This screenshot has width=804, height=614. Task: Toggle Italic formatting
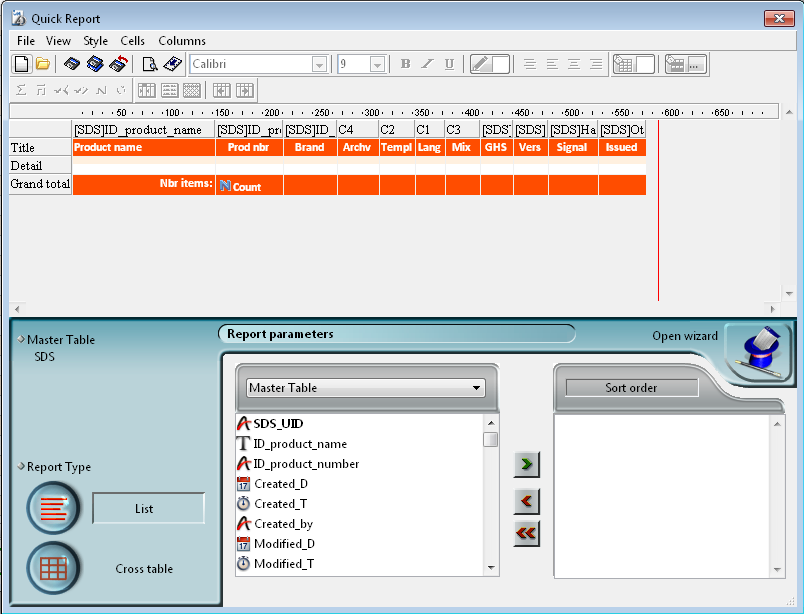428,64
